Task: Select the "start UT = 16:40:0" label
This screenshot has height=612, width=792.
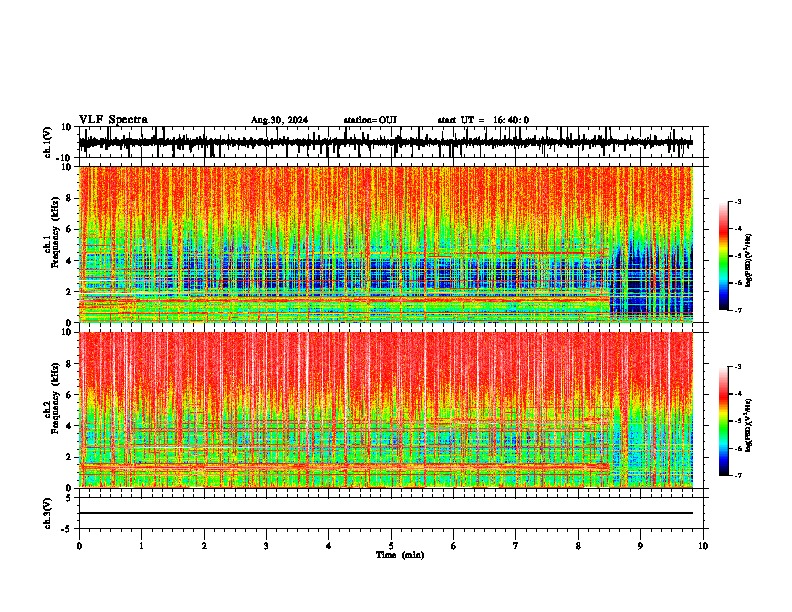Action: pyautogui.click(x=483, y=120)
